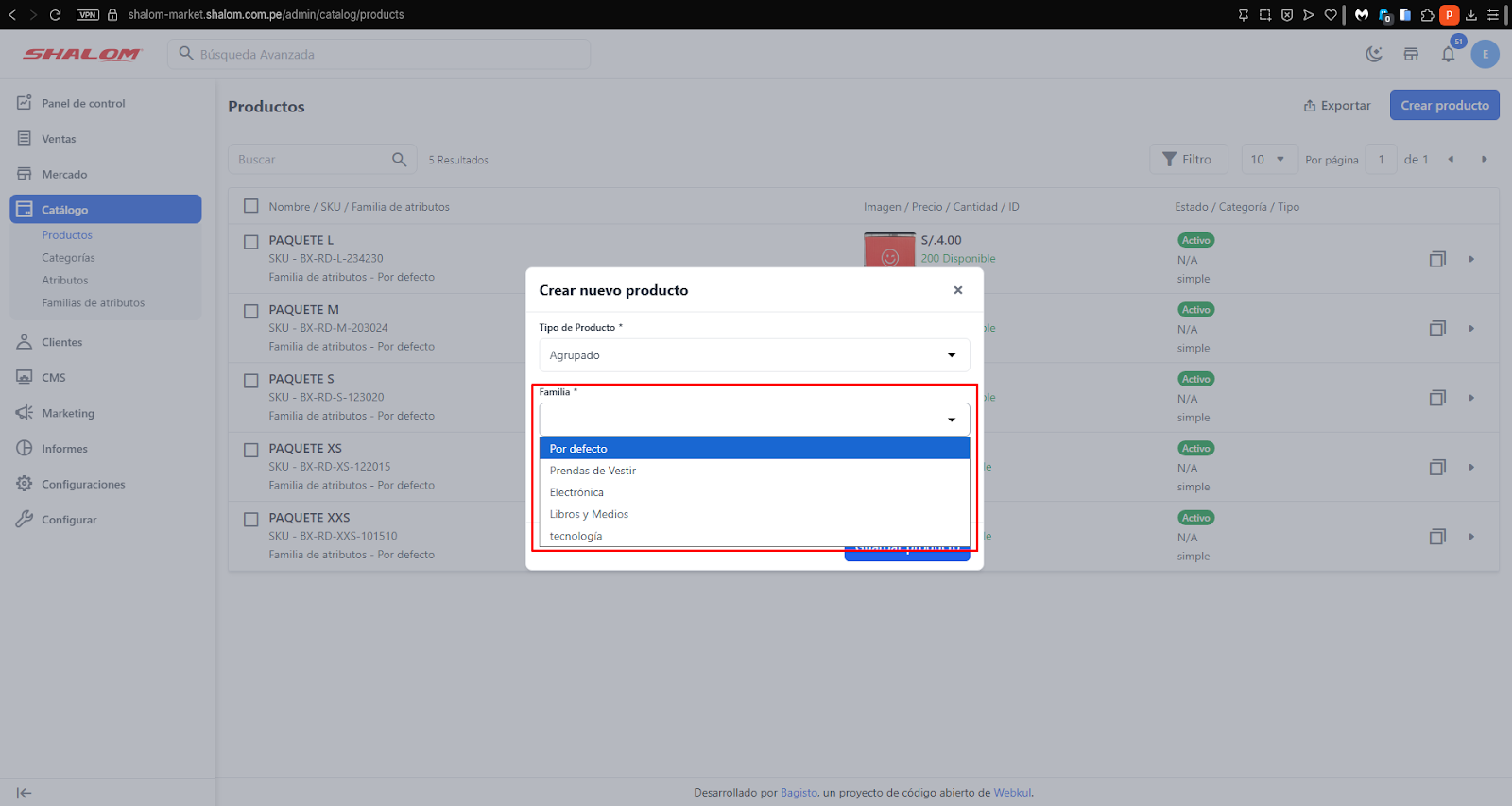Check the PAQUETE XXS row checkbox

coord(251,520)
